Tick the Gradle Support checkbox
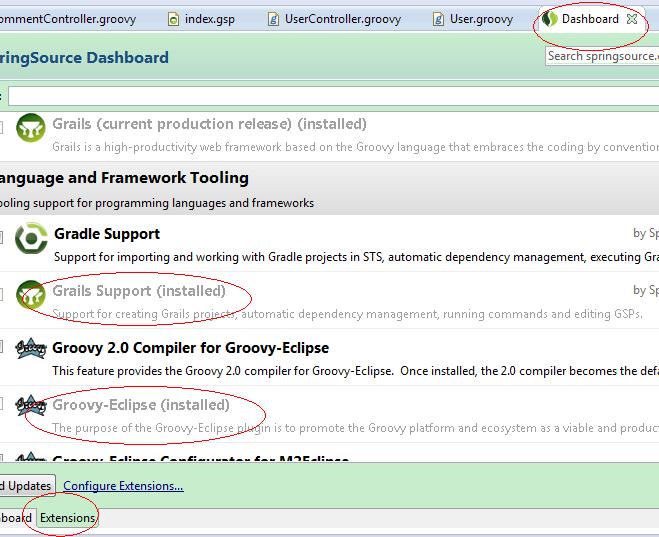 (x=1, y=237)
